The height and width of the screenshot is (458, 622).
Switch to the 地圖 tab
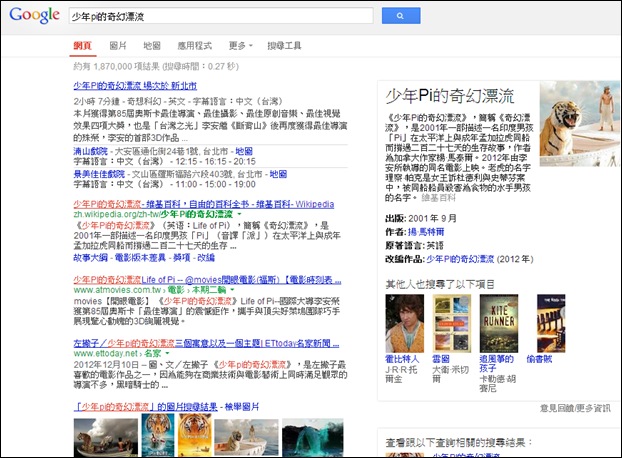tap(152, 46)
